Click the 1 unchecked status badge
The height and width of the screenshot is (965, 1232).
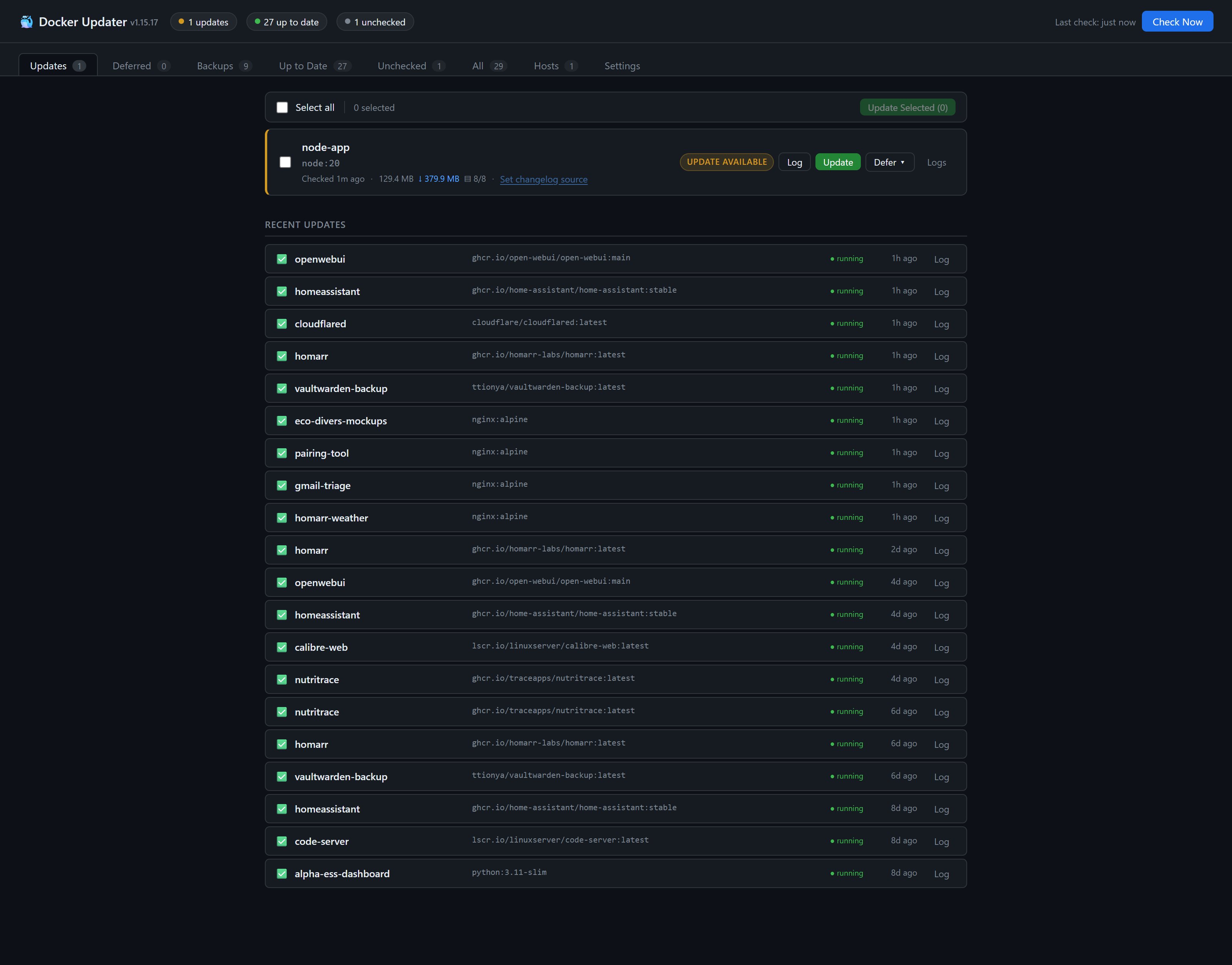(x=375, y=22)
